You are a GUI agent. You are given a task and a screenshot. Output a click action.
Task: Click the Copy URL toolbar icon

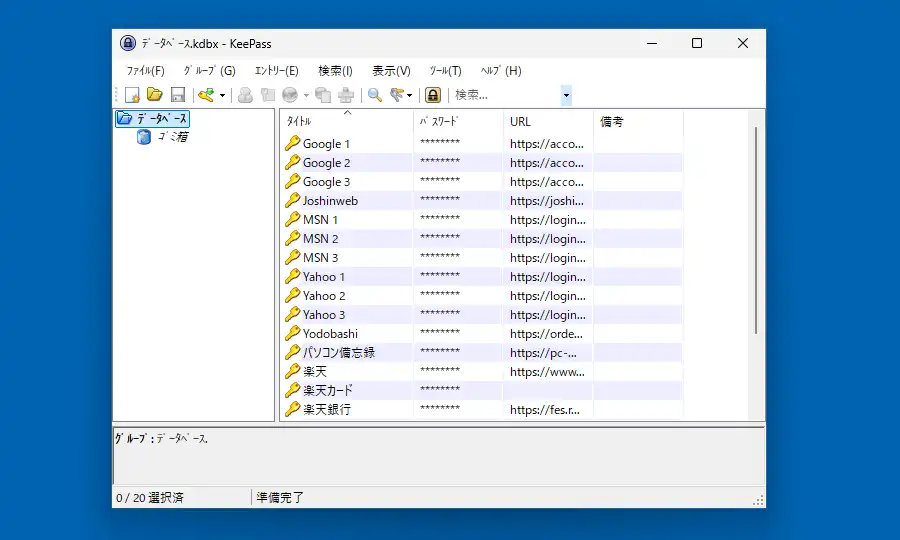(323, 95)
